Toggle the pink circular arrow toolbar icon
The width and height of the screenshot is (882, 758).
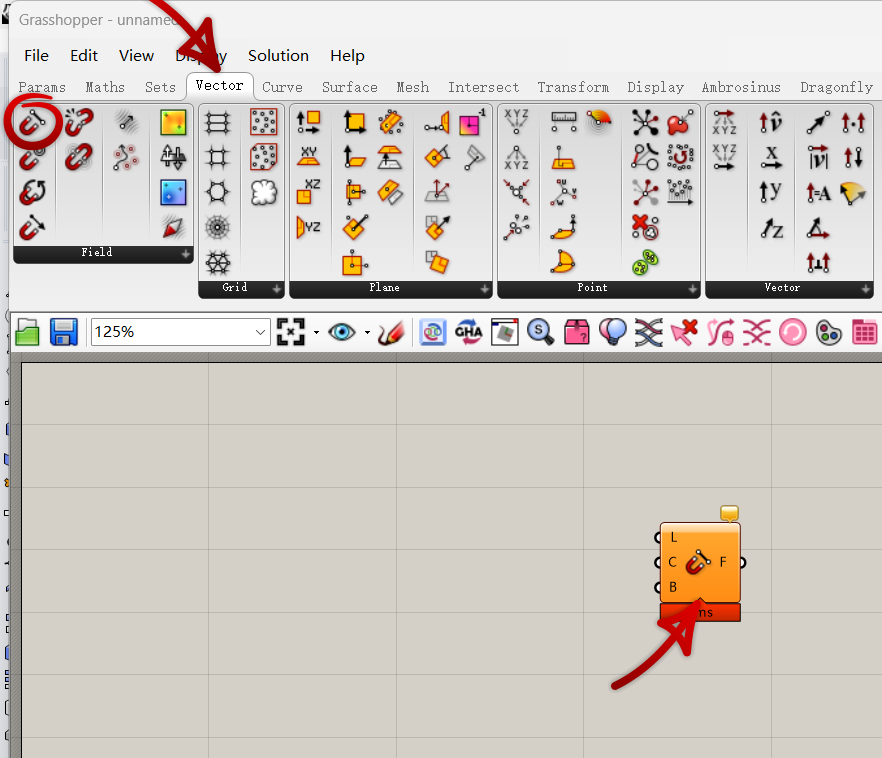pyautogui.click(x=793, y=332)
